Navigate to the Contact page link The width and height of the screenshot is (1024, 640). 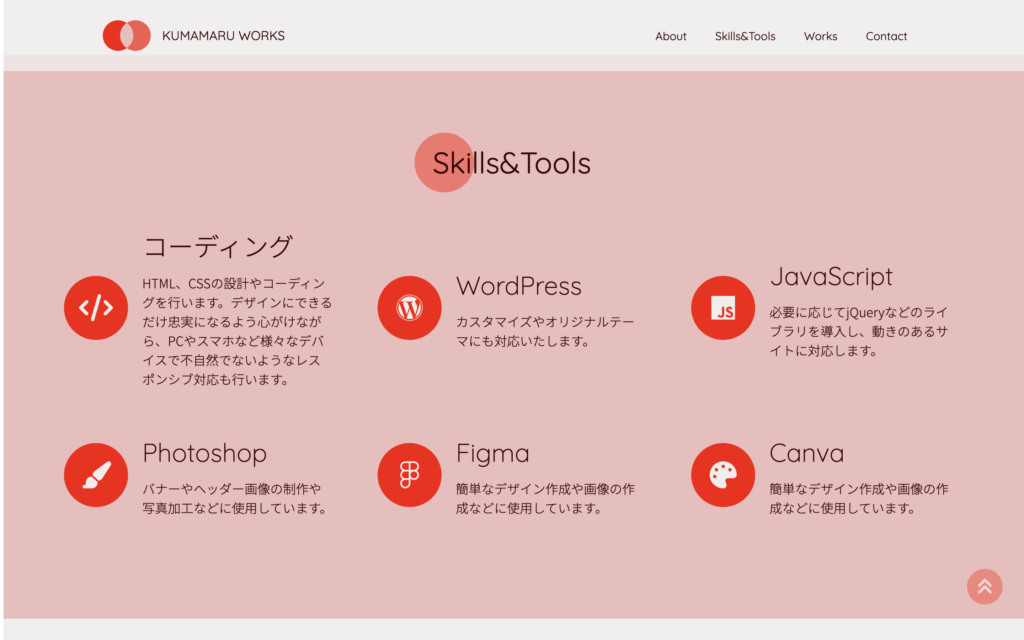tap(886, 36)
